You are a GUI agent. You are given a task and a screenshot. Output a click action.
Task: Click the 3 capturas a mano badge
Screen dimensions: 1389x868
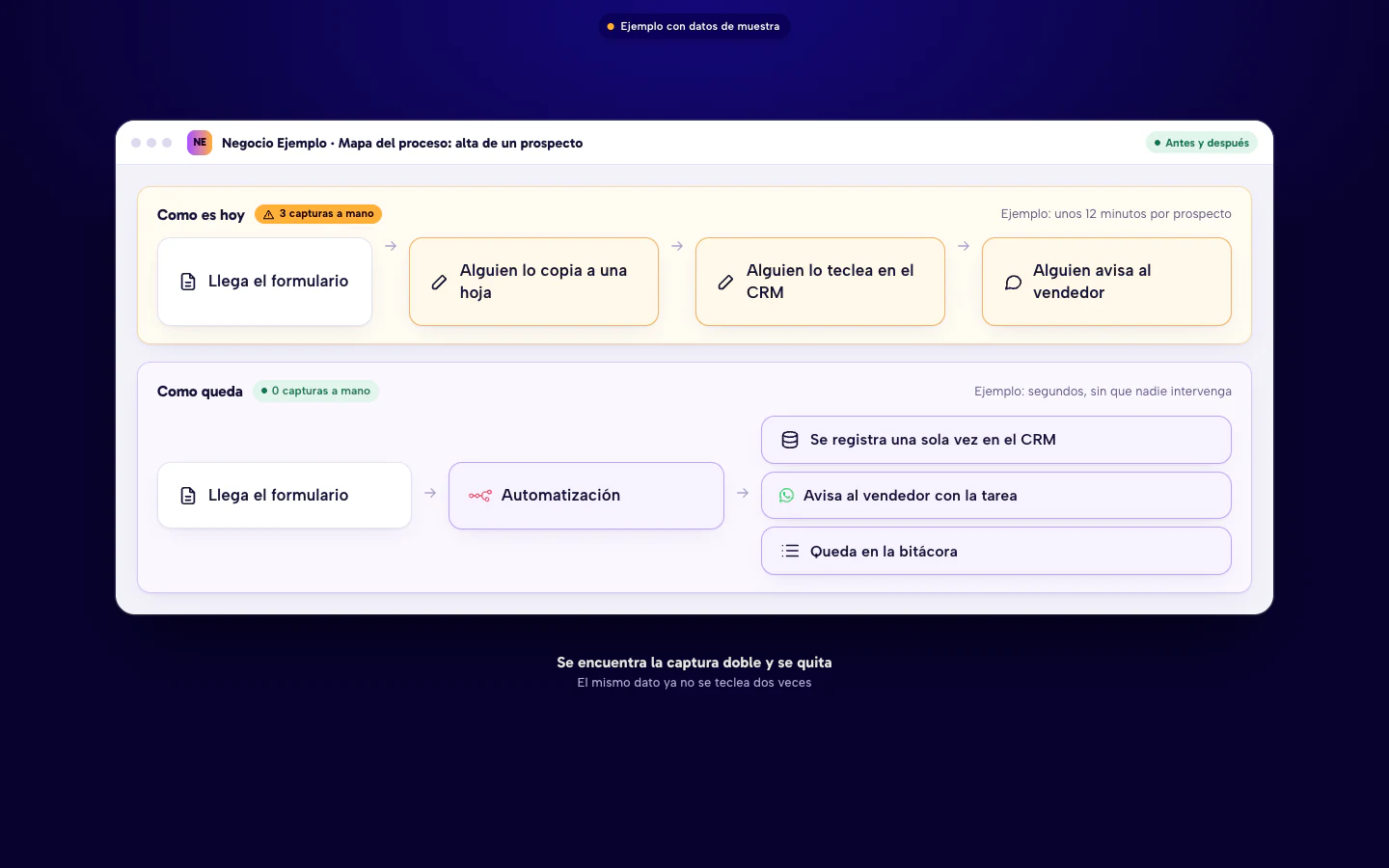[318, 214]
